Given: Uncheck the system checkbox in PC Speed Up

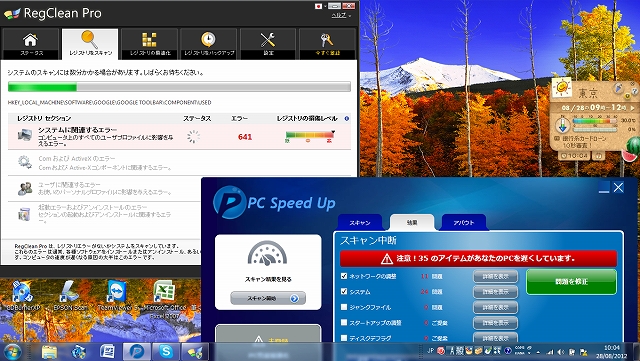Looking at the screenshot, I should point(344,291).
